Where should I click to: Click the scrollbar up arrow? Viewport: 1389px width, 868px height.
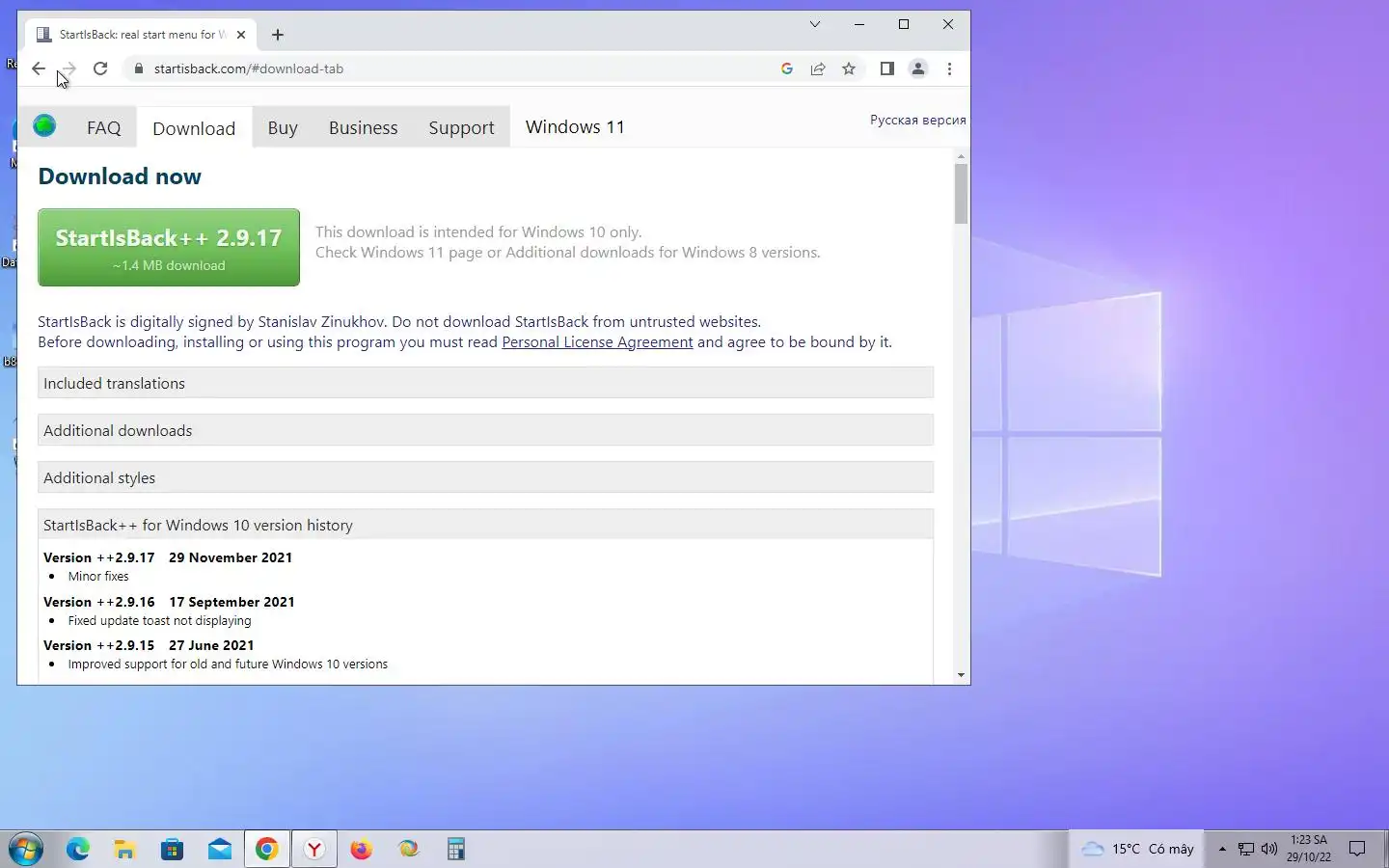click(961, 156)
